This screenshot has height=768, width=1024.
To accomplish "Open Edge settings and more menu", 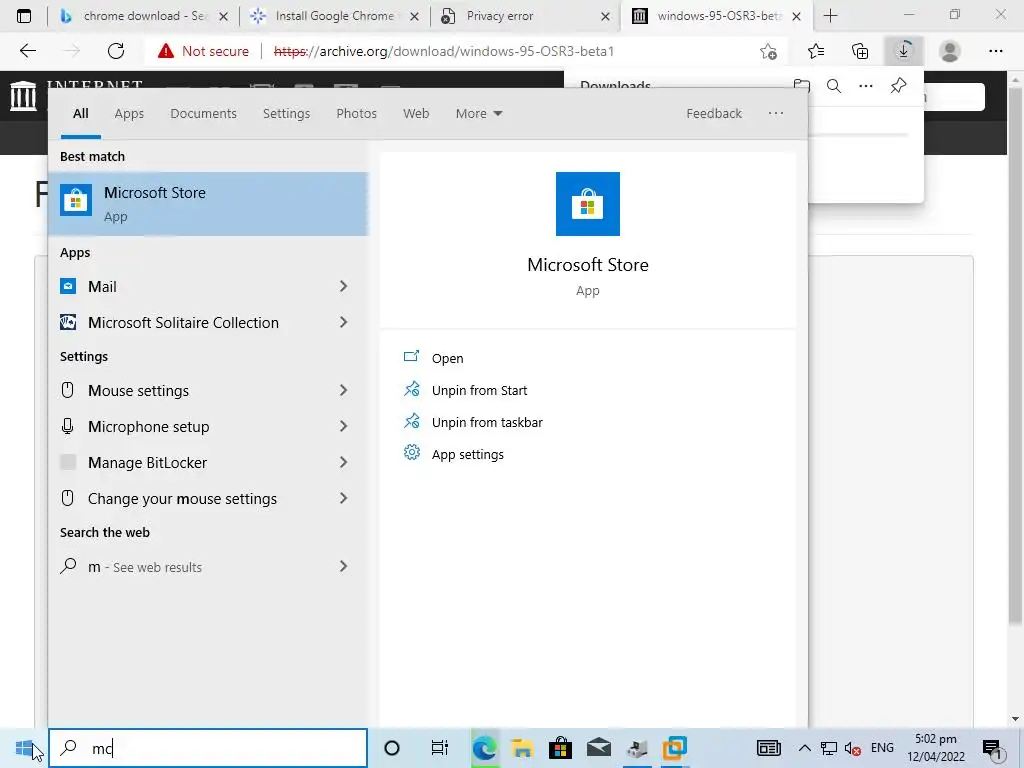I will coord(995,51).
